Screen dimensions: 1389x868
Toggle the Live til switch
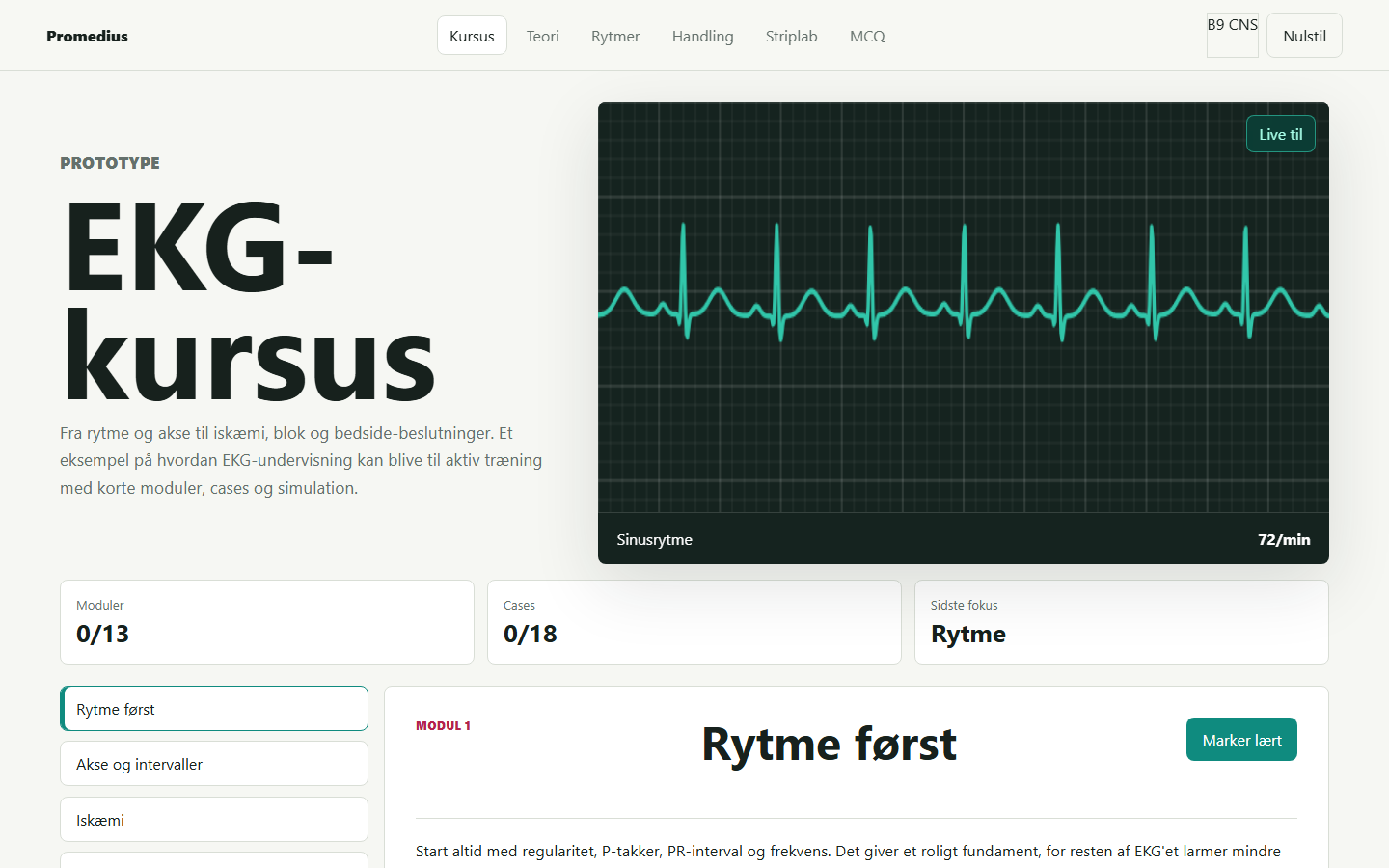coord(1281,134)
